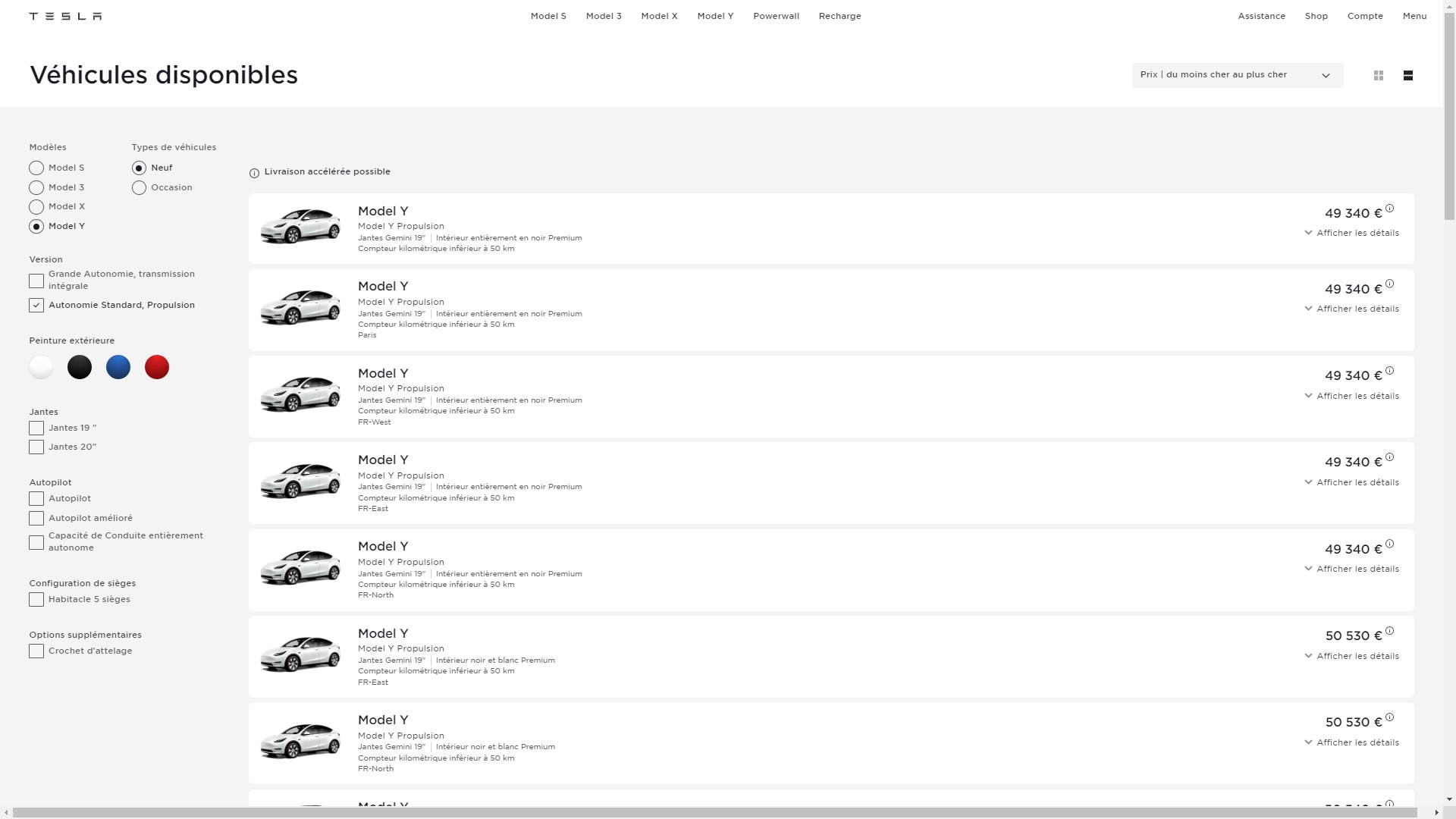Open Model S in top navigation

[548, 16]
